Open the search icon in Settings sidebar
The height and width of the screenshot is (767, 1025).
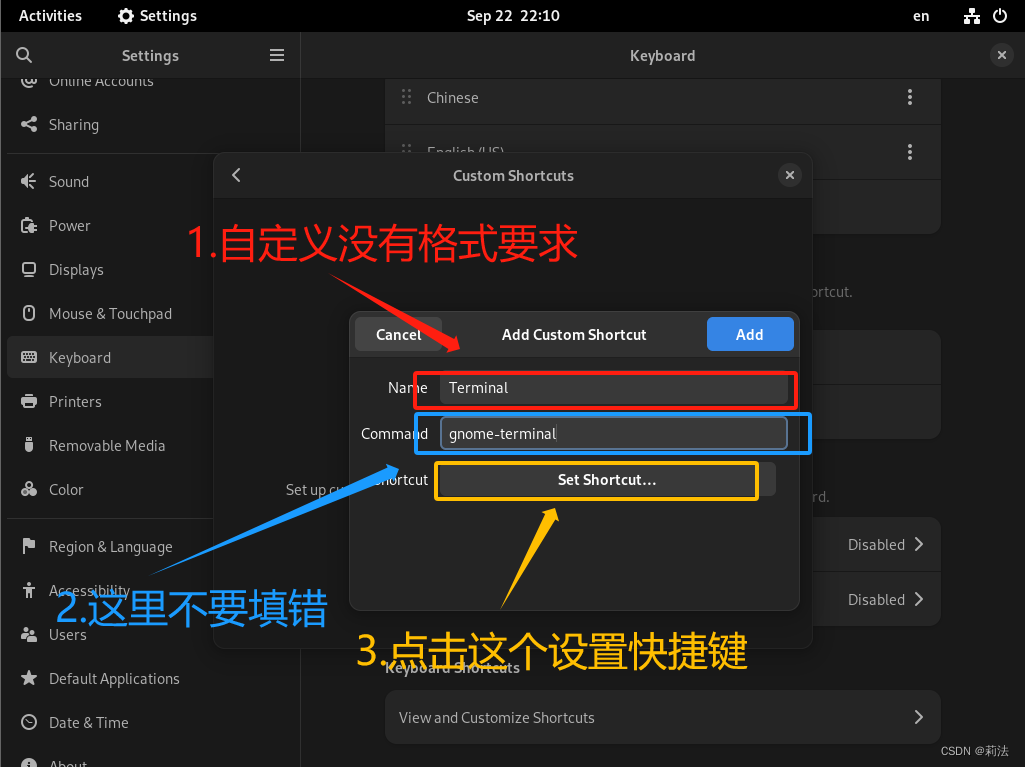coord(24,56)
